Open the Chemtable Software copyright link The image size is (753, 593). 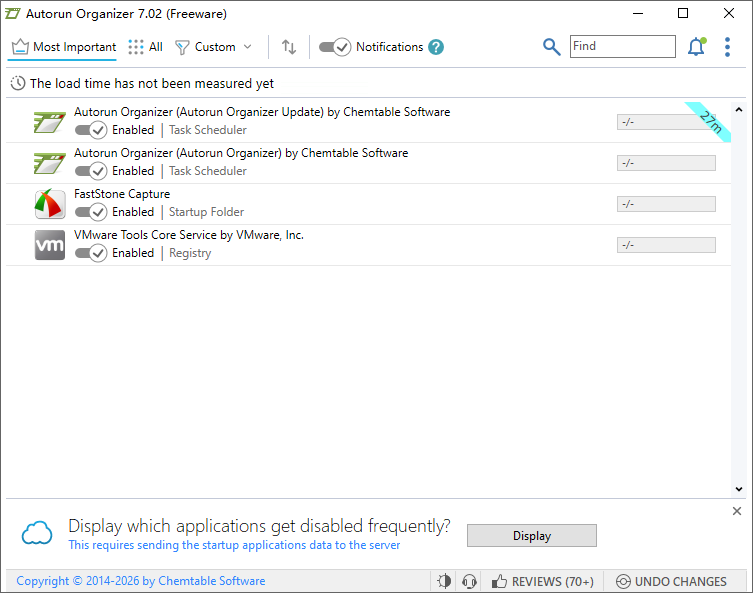[x=141, y=581]
